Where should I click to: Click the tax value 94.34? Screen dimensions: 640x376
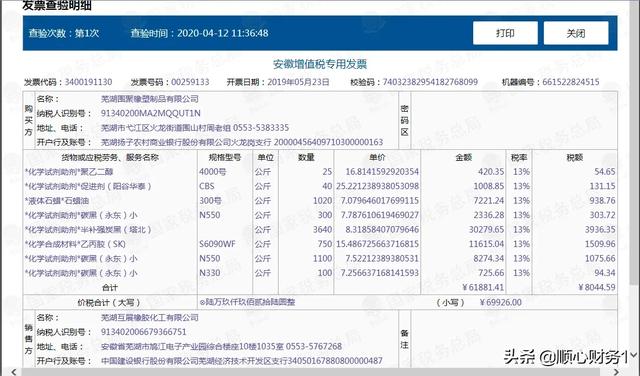coord(605,273)
